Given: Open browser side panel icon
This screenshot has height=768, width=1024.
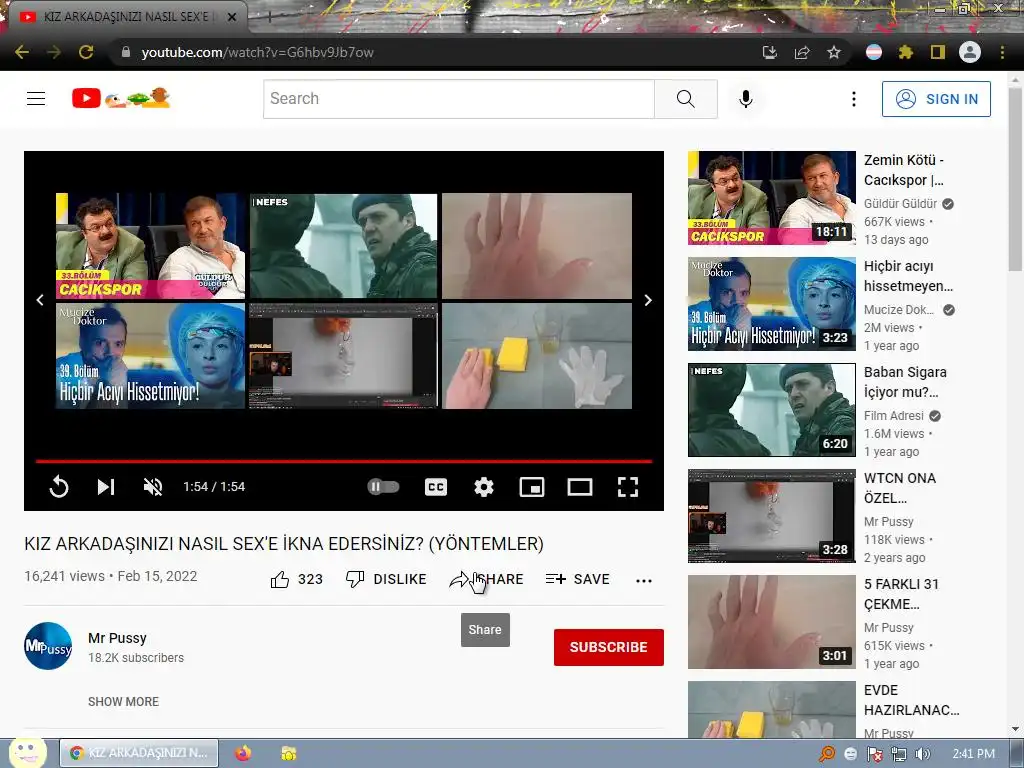Looking at the screenshot, I should coord(938,52).
